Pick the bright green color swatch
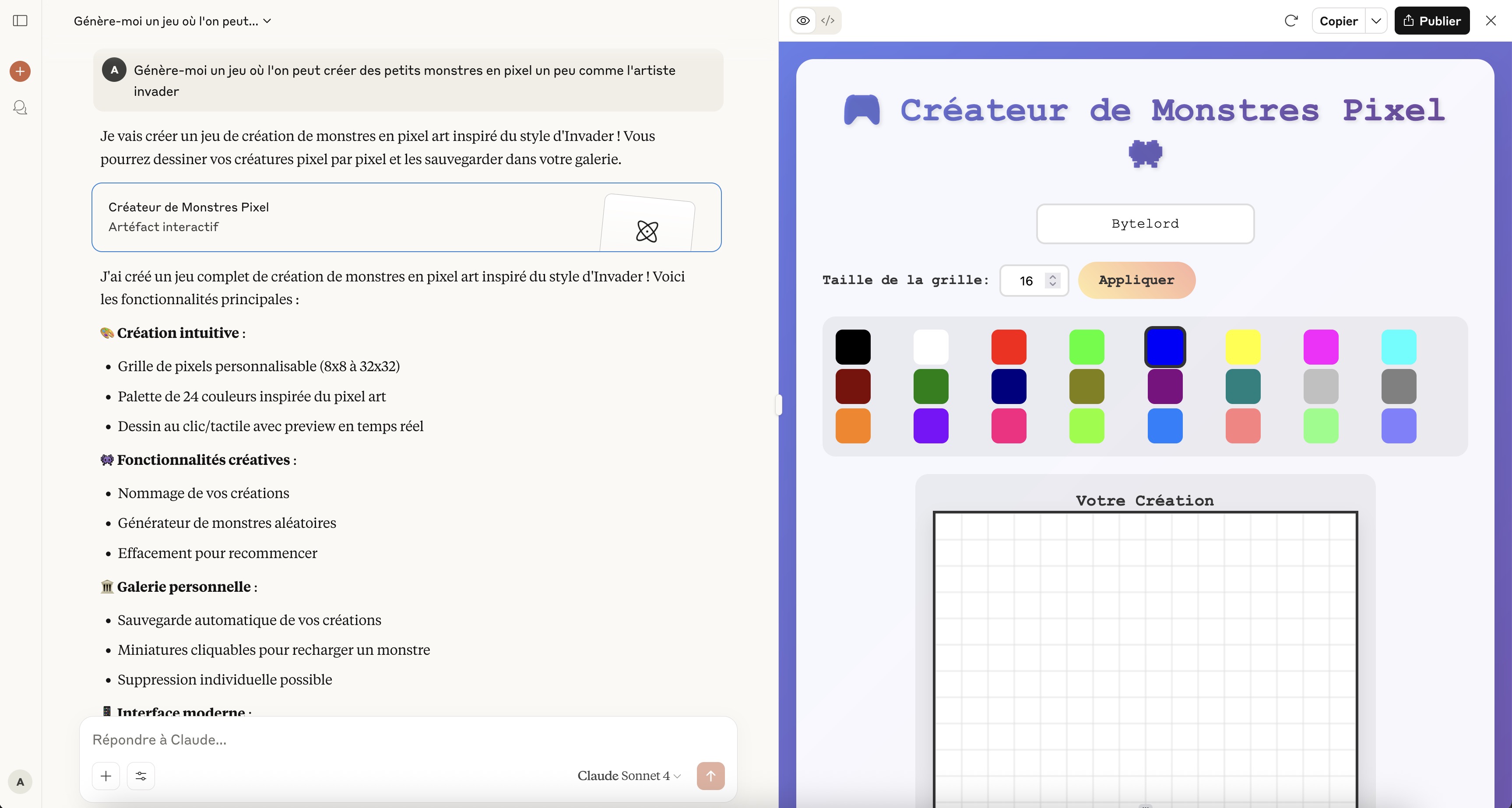The width and height of the screenshot is (1512, 808). tap(1087, 347)
